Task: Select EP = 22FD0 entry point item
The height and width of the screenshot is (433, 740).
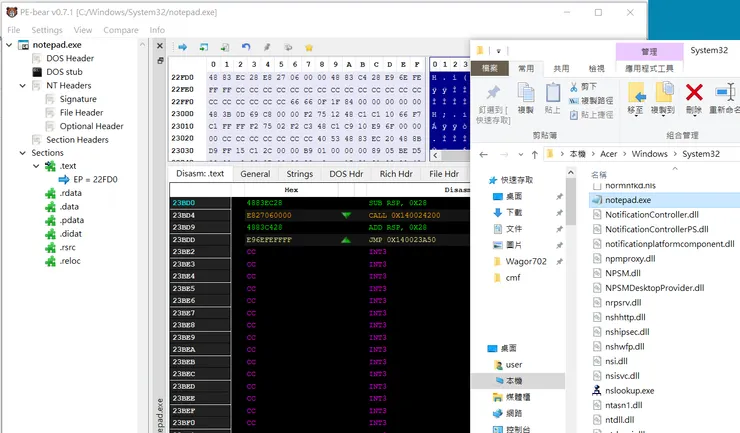Action: 95,179
